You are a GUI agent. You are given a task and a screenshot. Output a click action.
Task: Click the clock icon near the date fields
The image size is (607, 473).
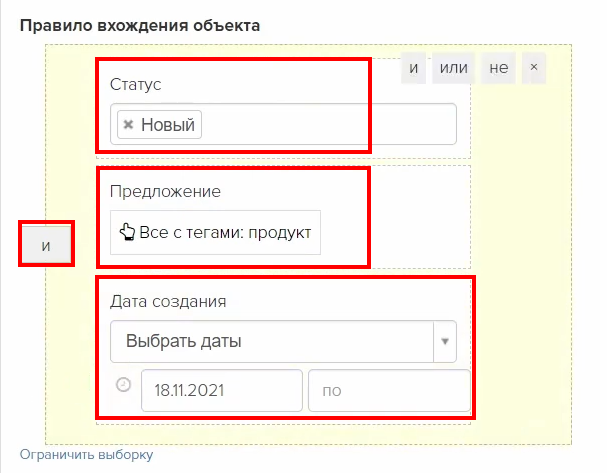click(x=123, y=383)
